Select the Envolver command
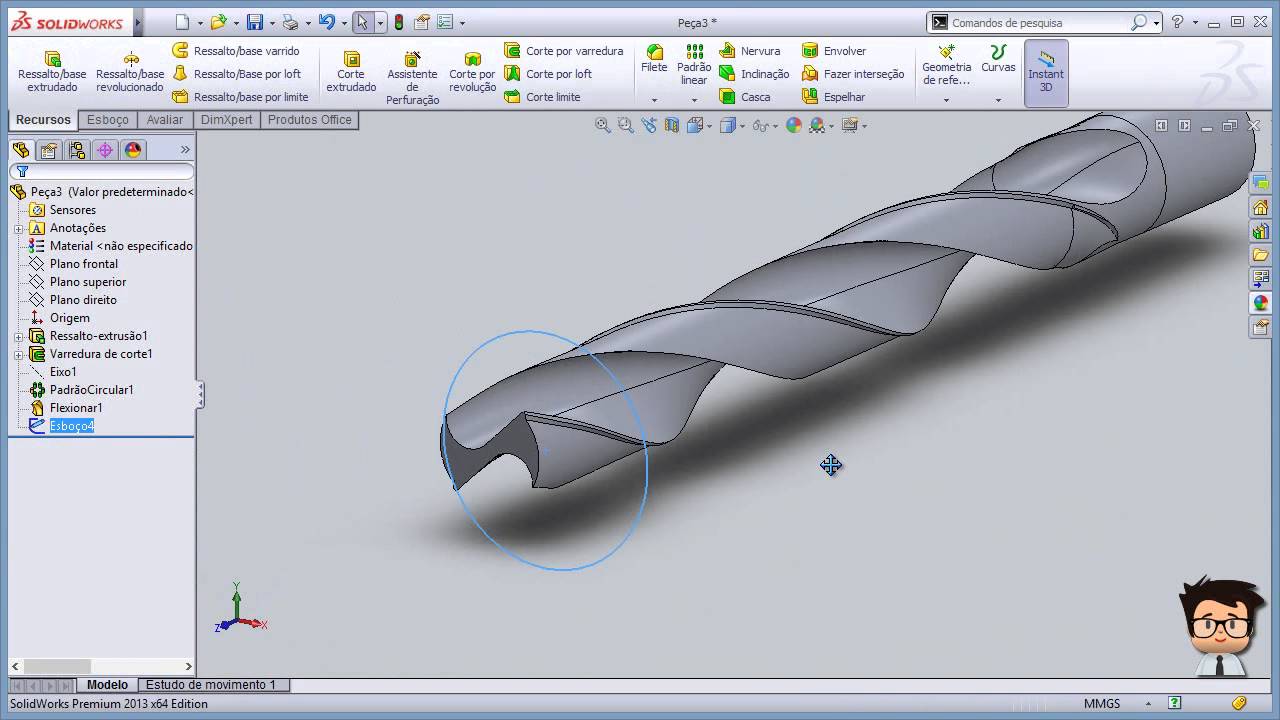Viewport: 1280px width, 720px height. (834, 51)
